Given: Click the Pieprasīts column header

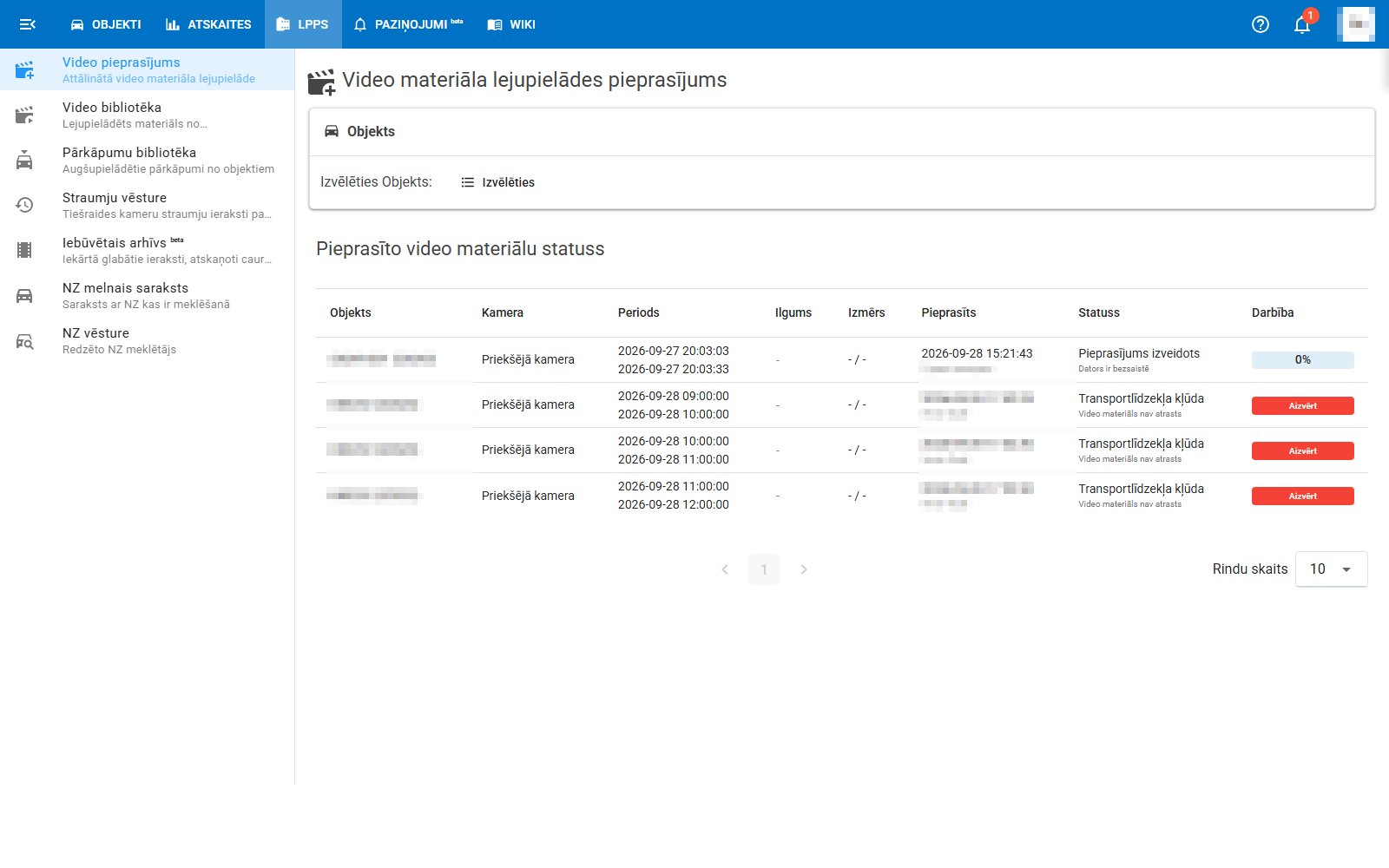Looking at the screenshot, I should [949, 312].
